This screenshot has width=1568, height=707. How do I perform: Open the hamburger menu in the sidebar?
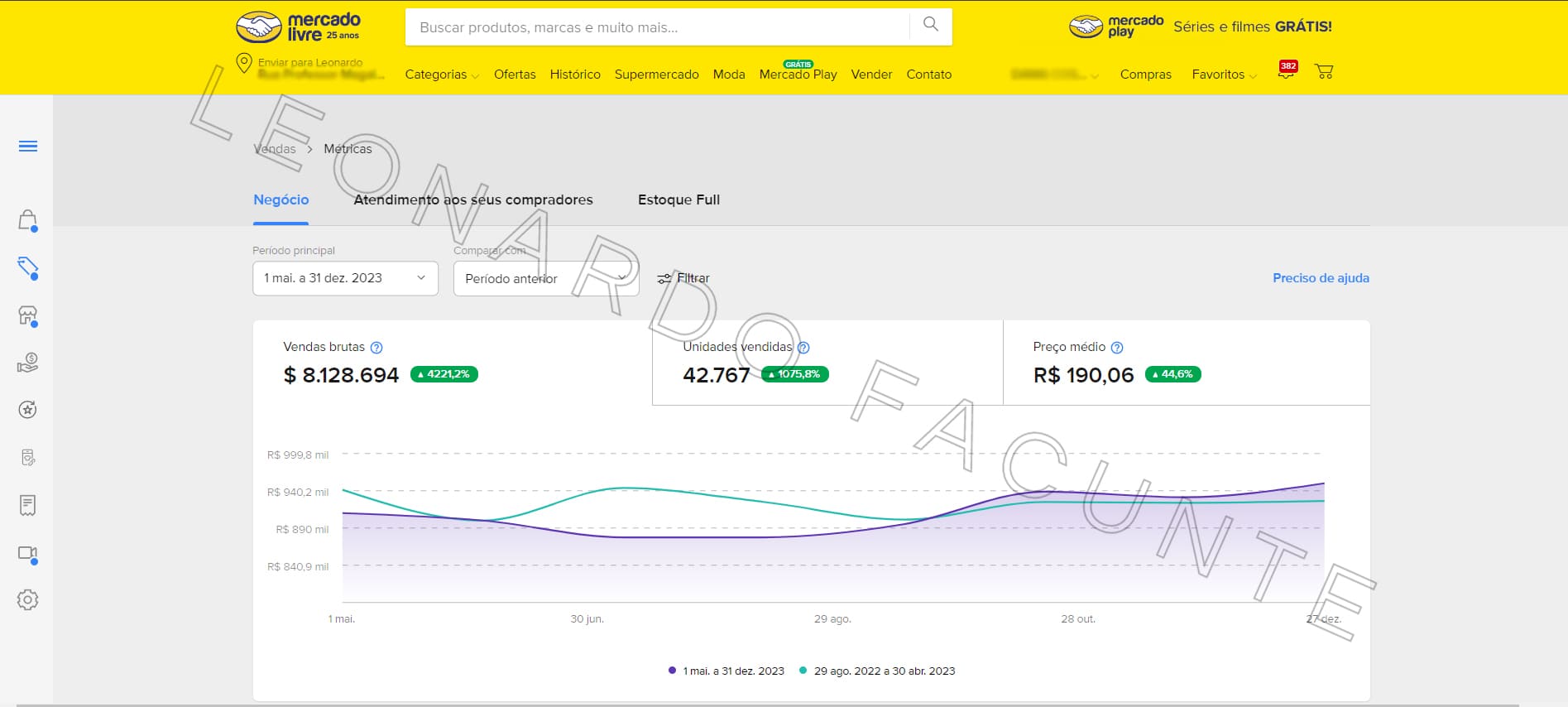point(28,147)
